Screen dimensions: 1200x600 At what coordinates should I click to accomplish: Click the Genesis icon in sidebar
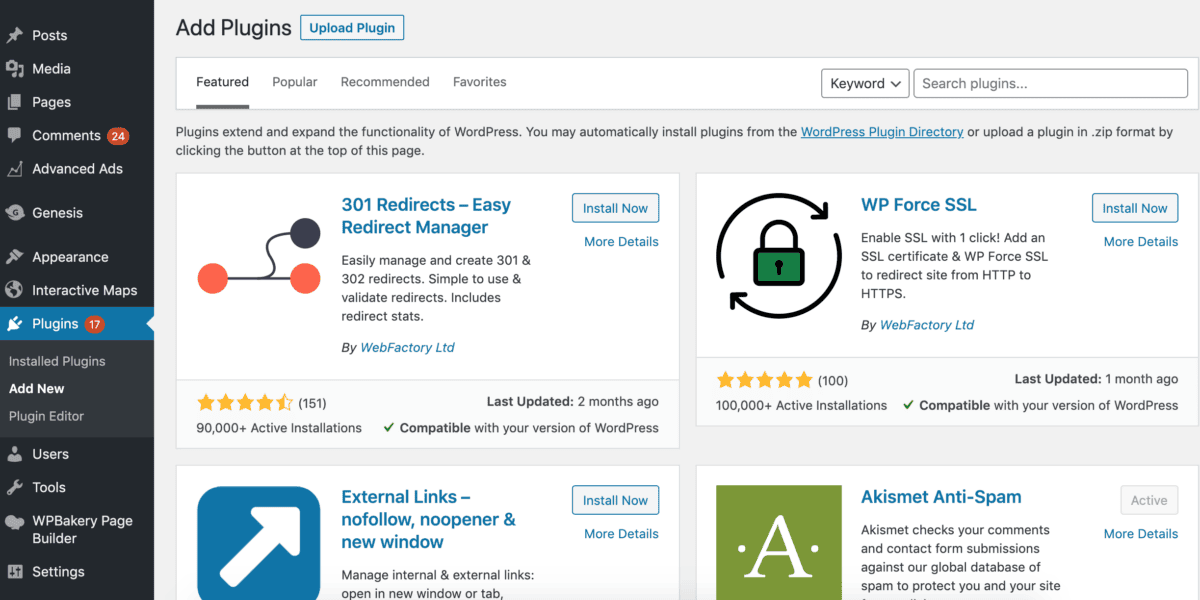(15, 212)
